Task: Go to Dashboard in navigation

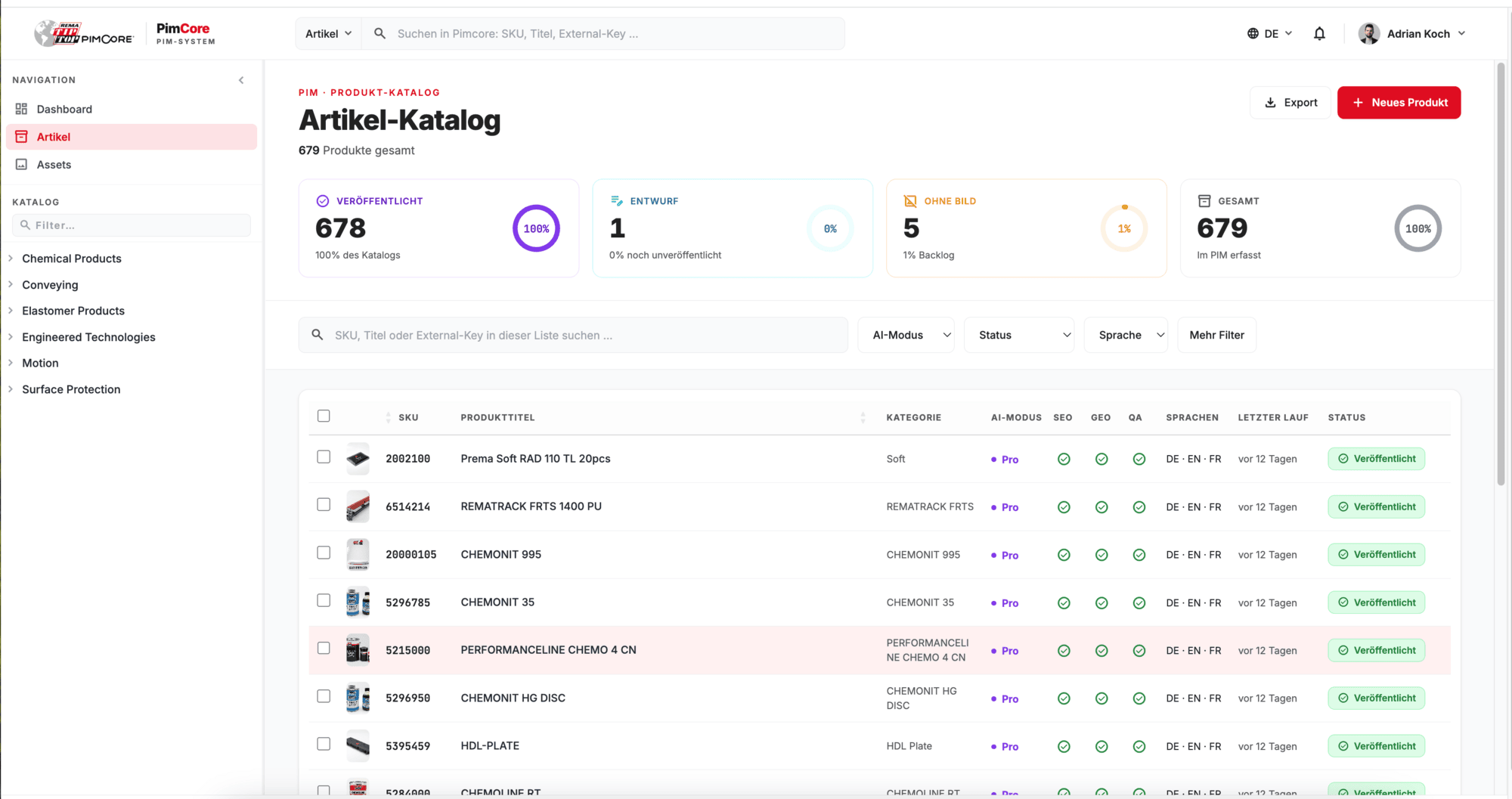Action: point(132,109)
